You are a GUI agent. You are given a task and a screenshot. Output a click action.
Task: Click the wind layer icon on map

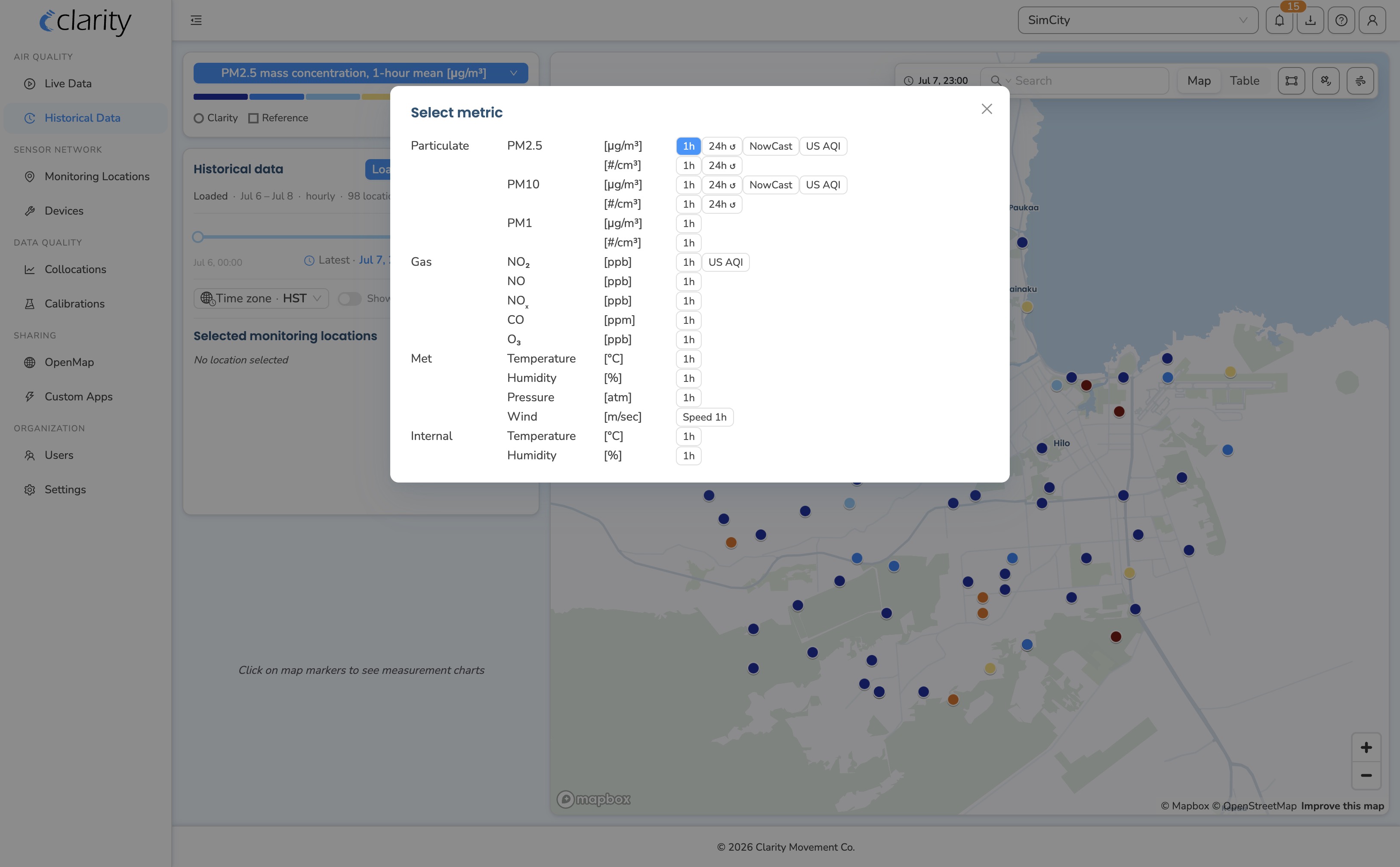[1360, 81]
